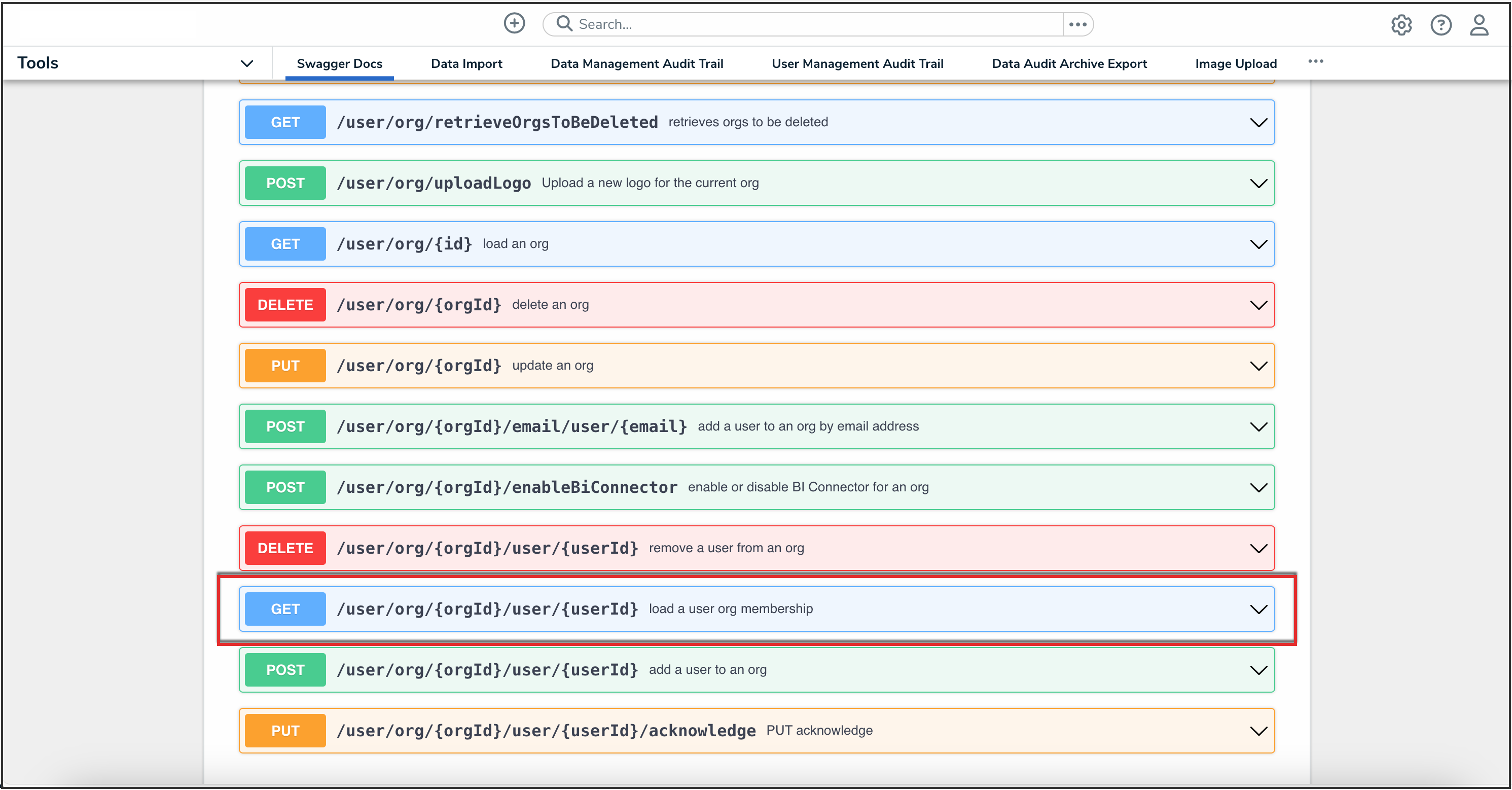Open the settings gear icon

point(1402,24)
